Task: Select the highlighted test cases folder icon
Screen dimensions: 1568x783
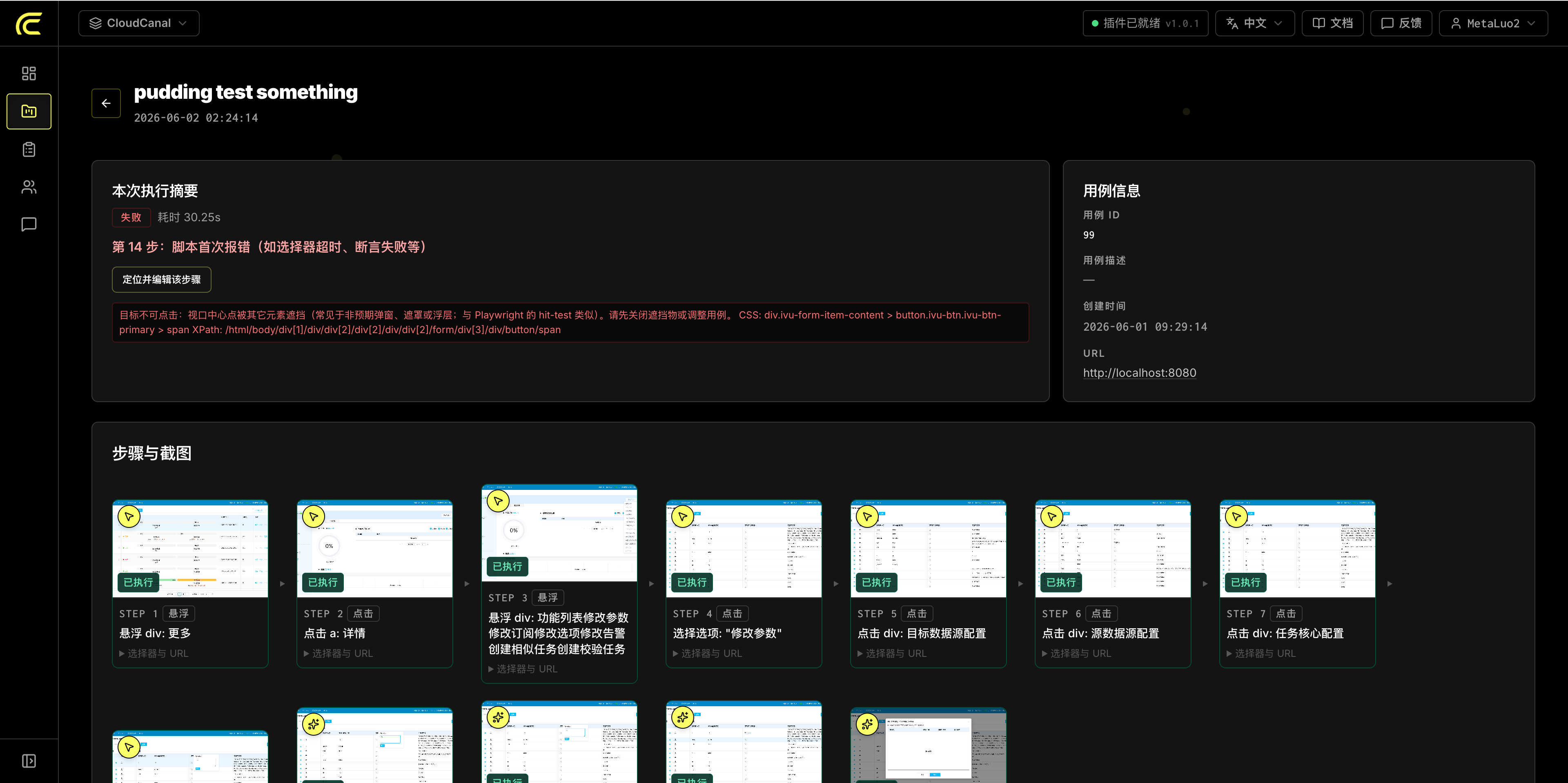Action: 29,111
